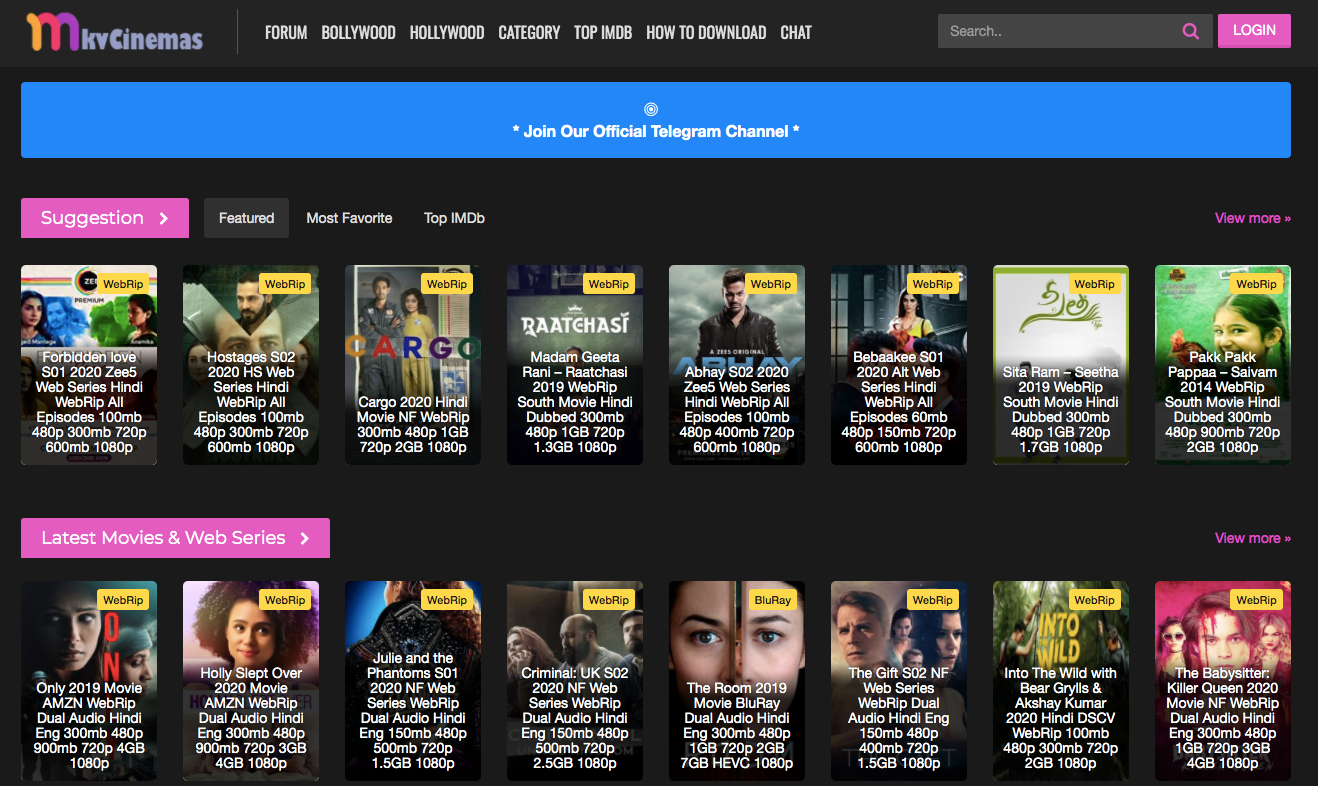1318x786 pixels.
Task: Click WebRip badge on Bebaakee S01
Action: click(x=933, y=284)
